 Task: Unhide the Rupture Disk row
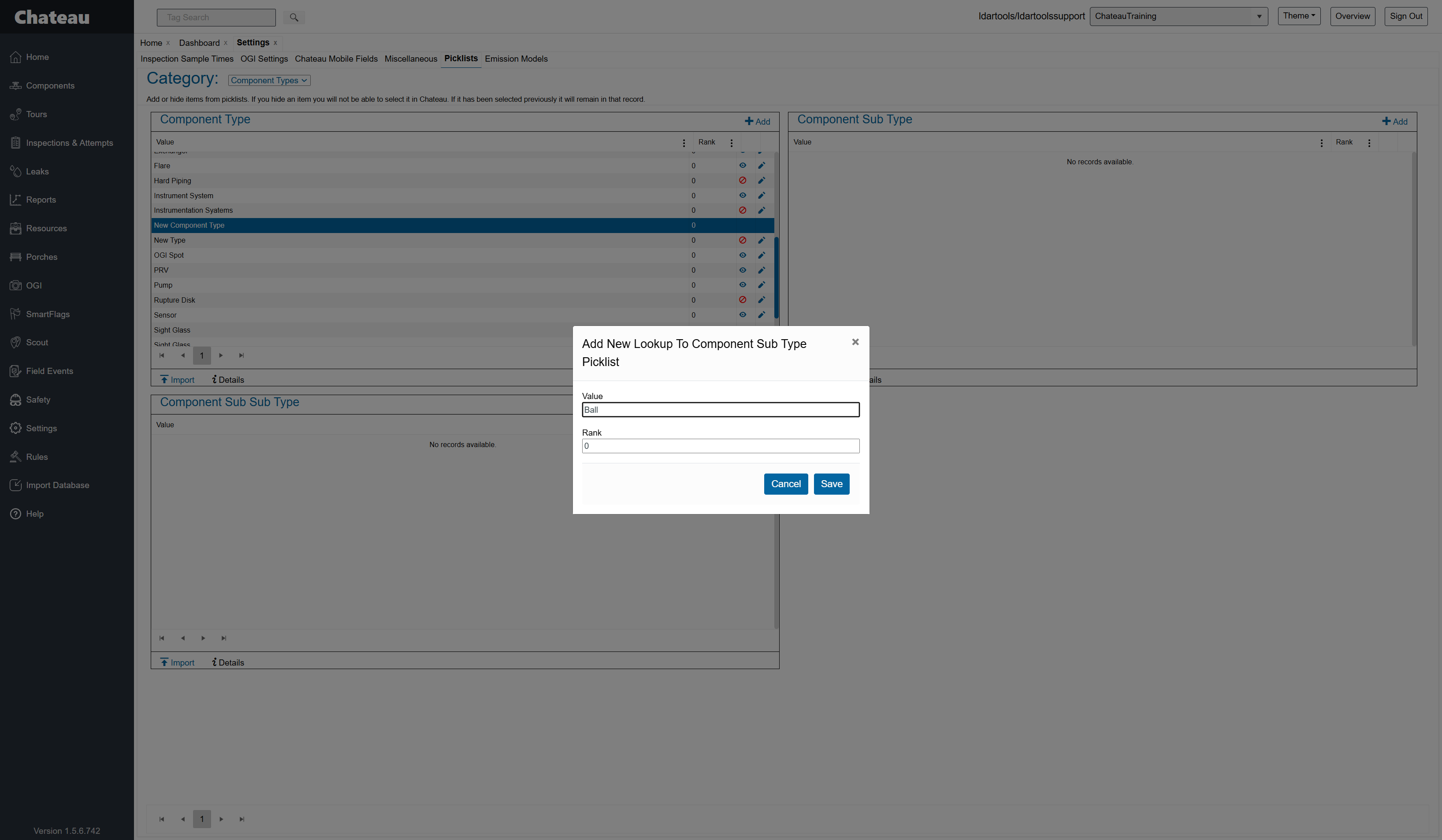pos(742,300)
